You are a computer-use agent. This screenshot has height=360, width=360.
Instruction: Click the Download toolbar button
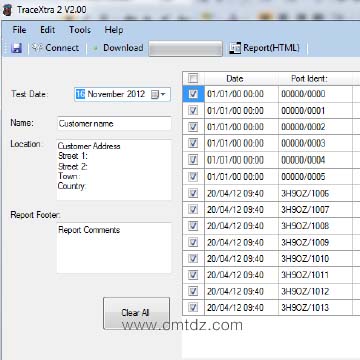(x=118, y=48)
